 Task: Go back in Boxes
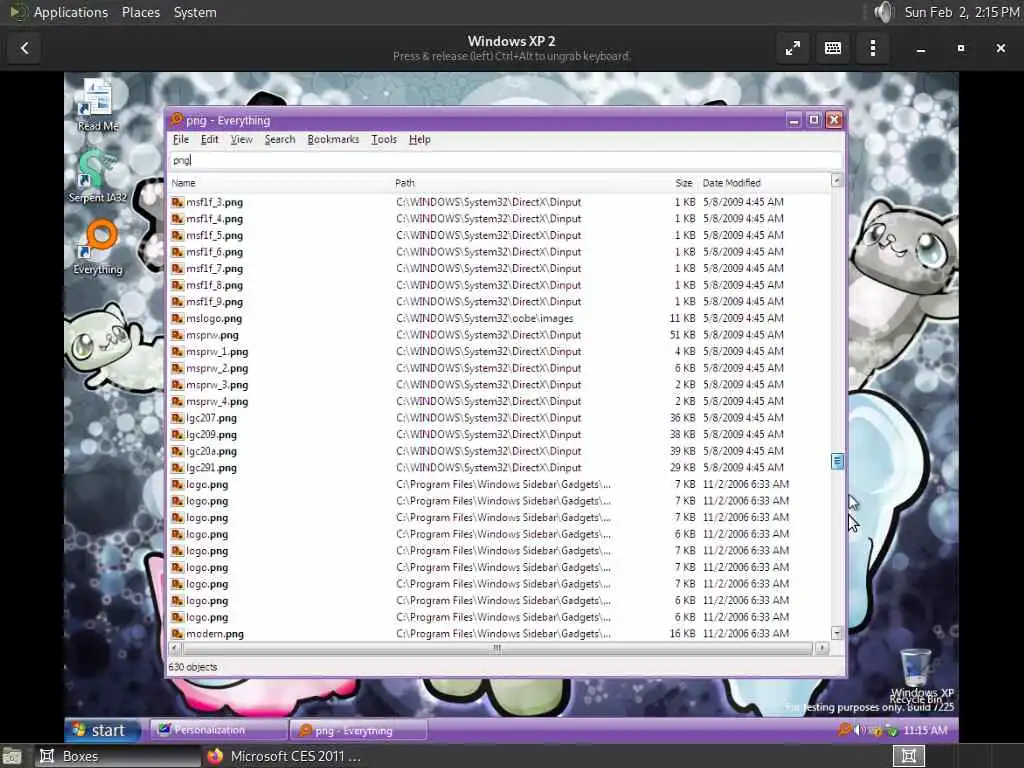pyautogui.click(x=24, y=48)
